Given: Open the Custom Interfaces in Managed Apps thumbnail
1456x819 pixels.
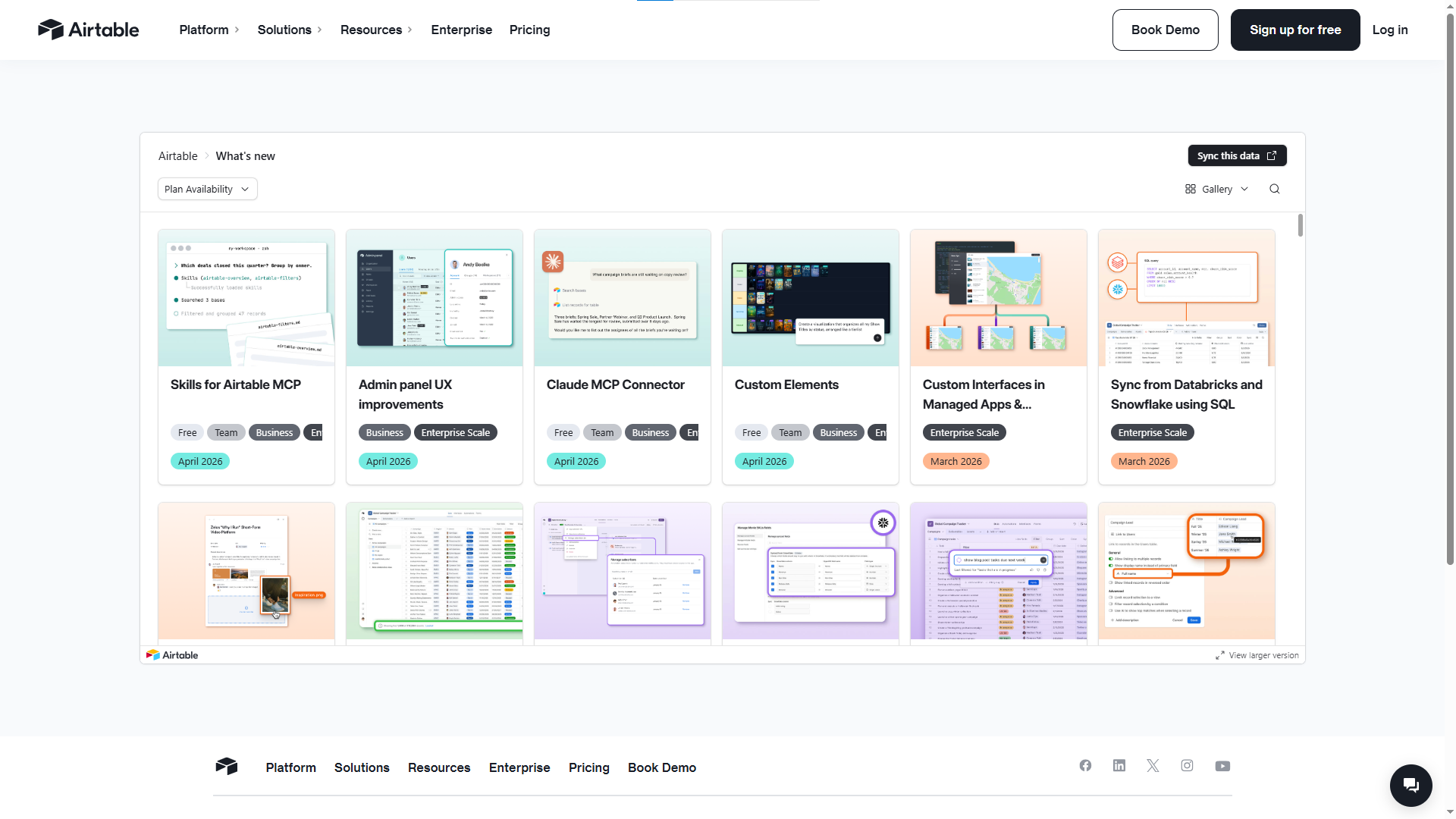Looking at the screenshot, I should pyautogui.click(x=999, y=298).
